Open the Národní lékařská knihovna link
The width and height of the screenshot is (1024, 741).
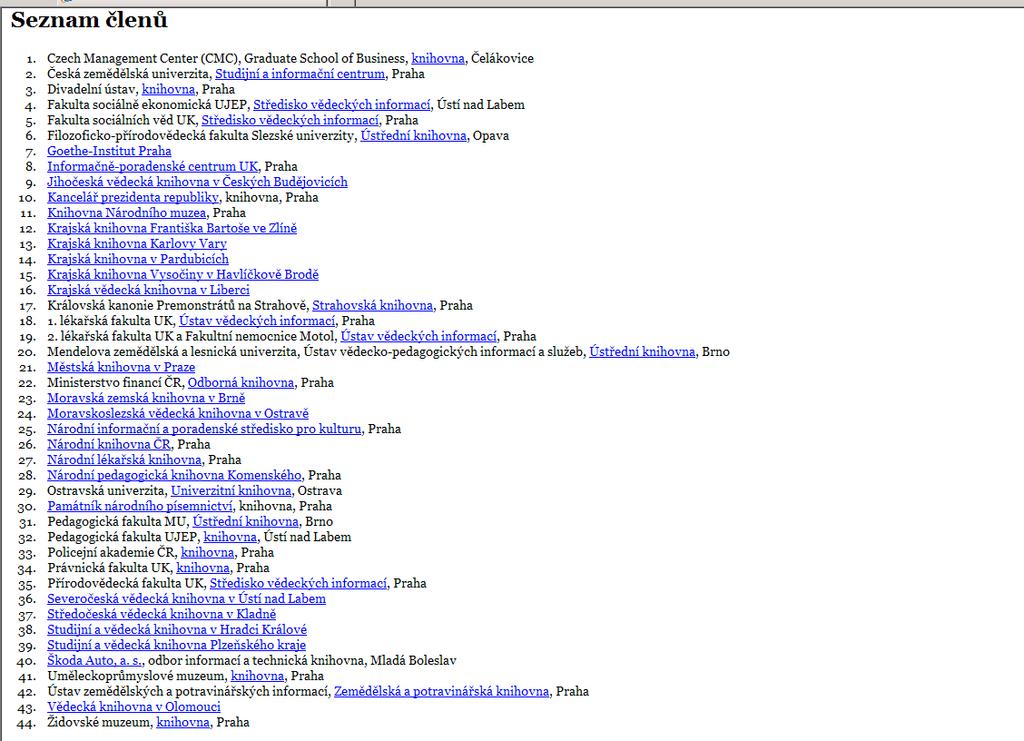click(x=124, y=460)
